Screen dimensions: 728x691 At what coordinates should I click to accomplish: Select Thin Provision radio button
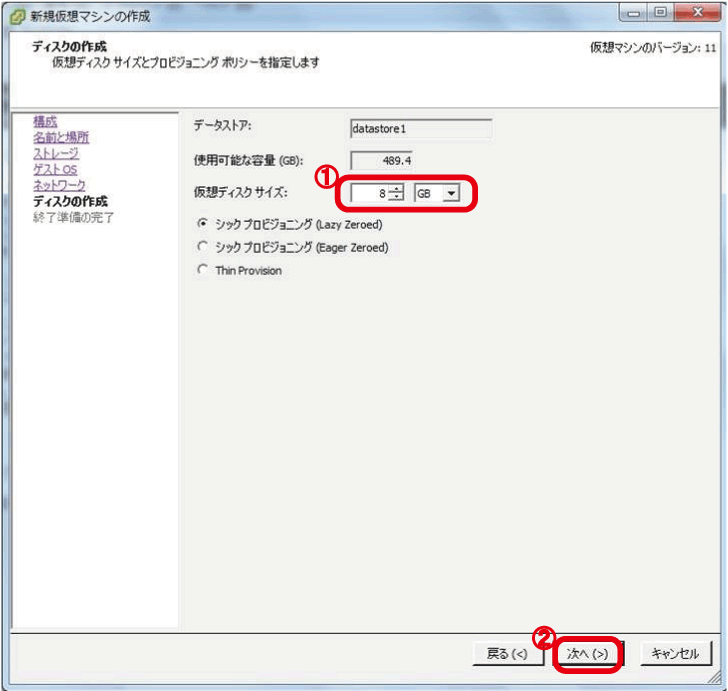coord(202,270)
